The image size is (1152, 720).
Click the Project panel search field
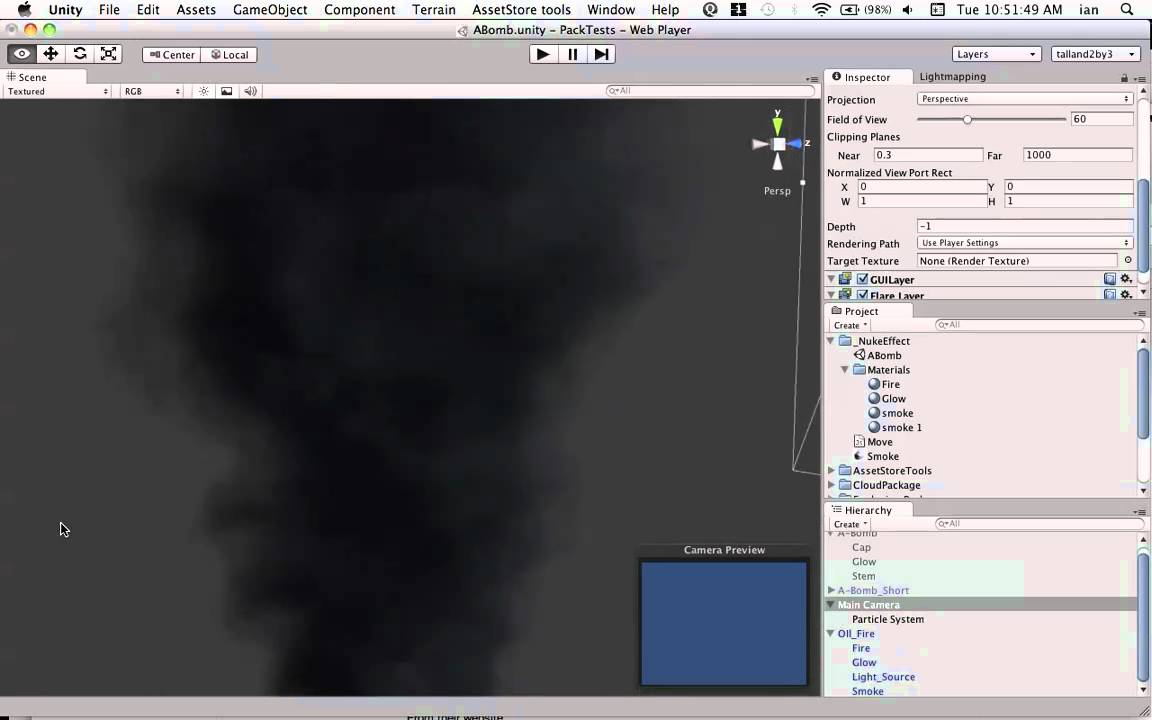coord(1039,325)
